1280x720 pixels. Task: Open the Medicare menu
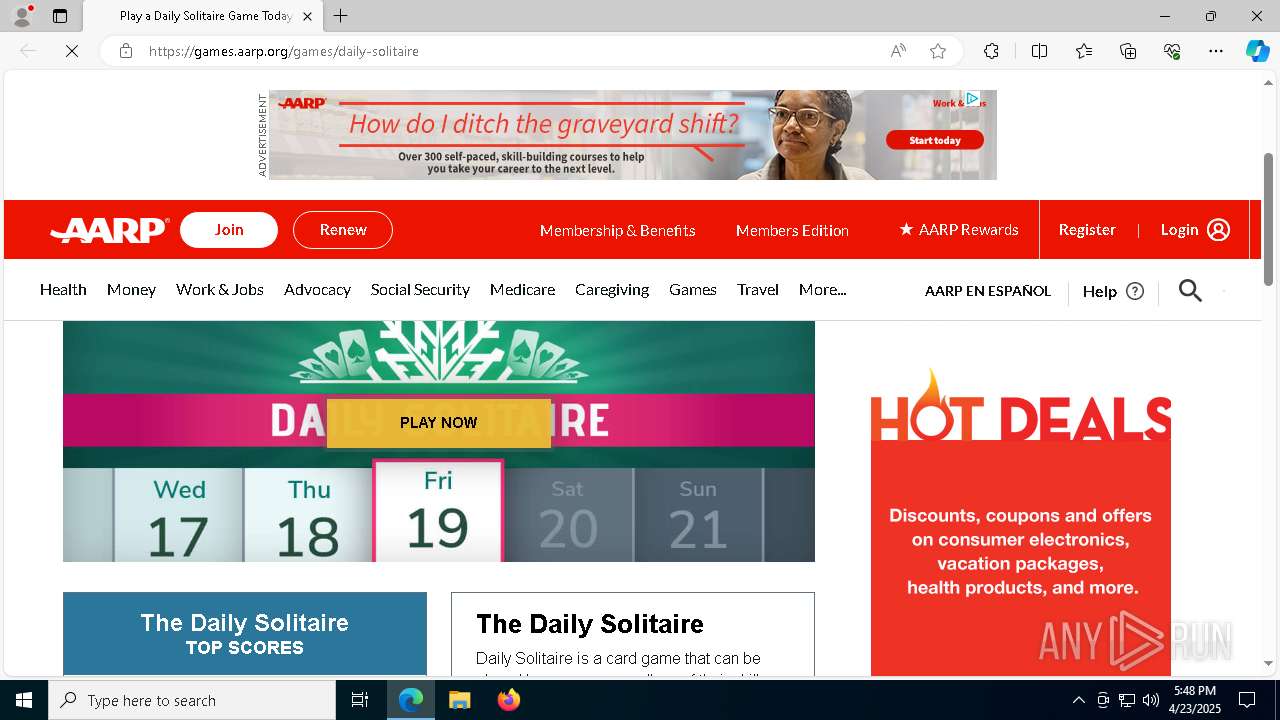[x=522, y=289]
